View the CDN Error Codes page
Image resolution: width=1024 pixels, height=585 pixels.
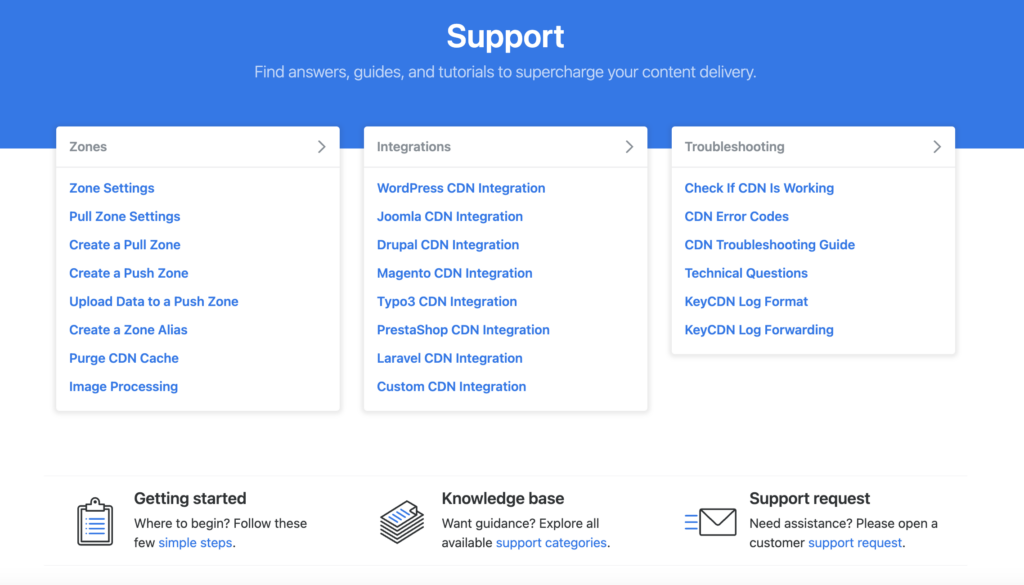(736, 216)
